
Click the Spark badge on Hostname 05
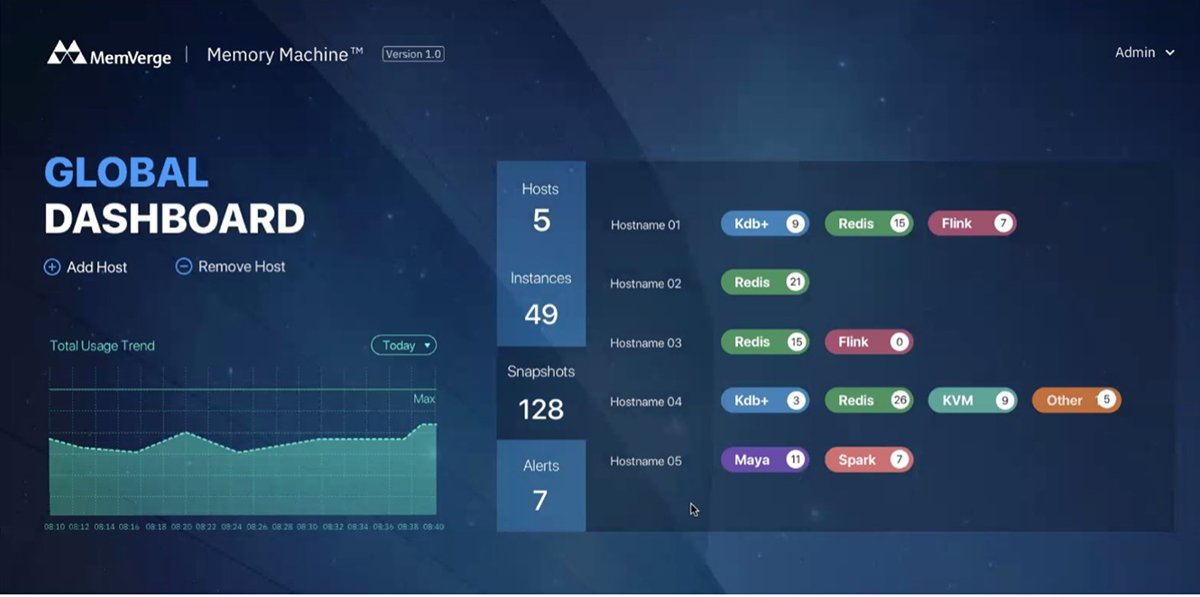point(868,460)
